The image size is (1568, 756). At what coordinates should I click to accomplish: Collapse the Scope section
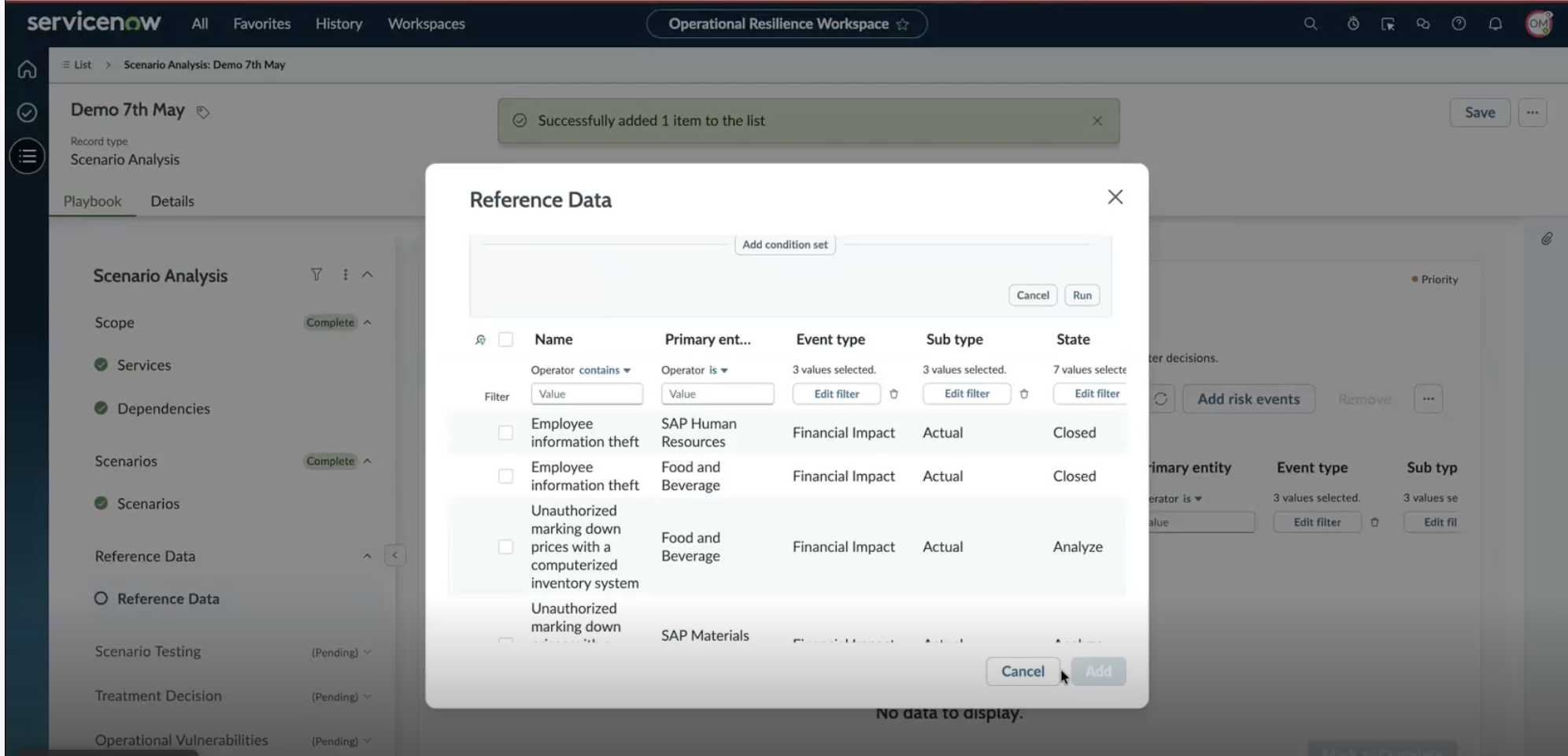367,323
